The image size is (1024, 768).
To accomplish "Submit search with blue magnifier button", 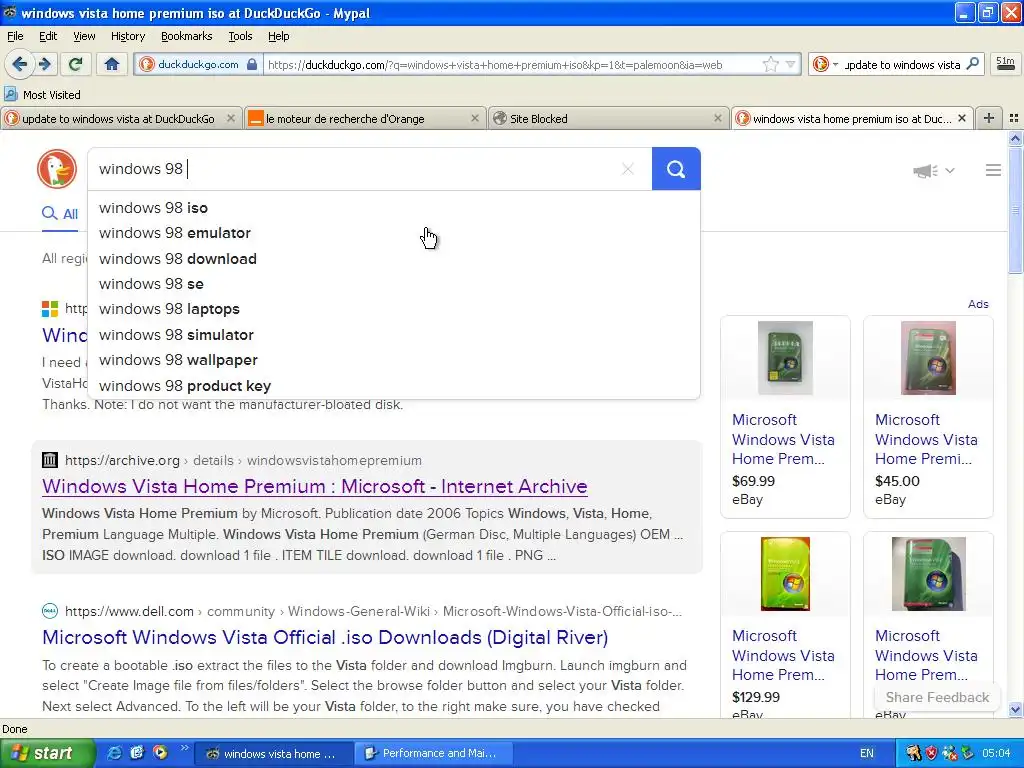I will (x=676, y=169).
